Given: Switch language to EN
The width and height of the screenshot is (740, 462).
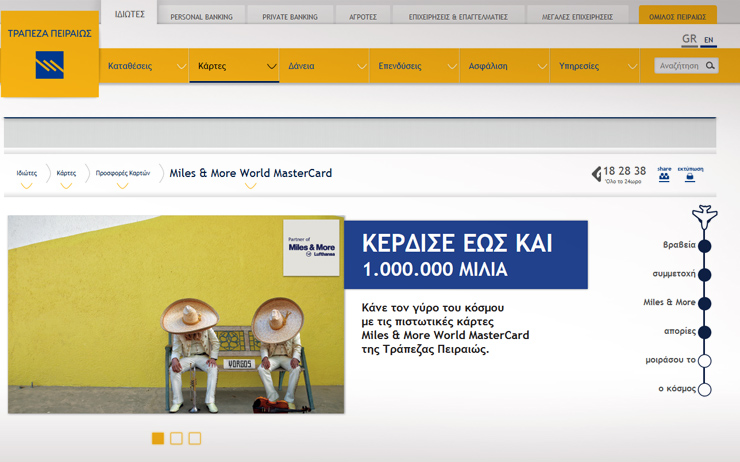Looking at the screenshot, I should click(709, 40).
